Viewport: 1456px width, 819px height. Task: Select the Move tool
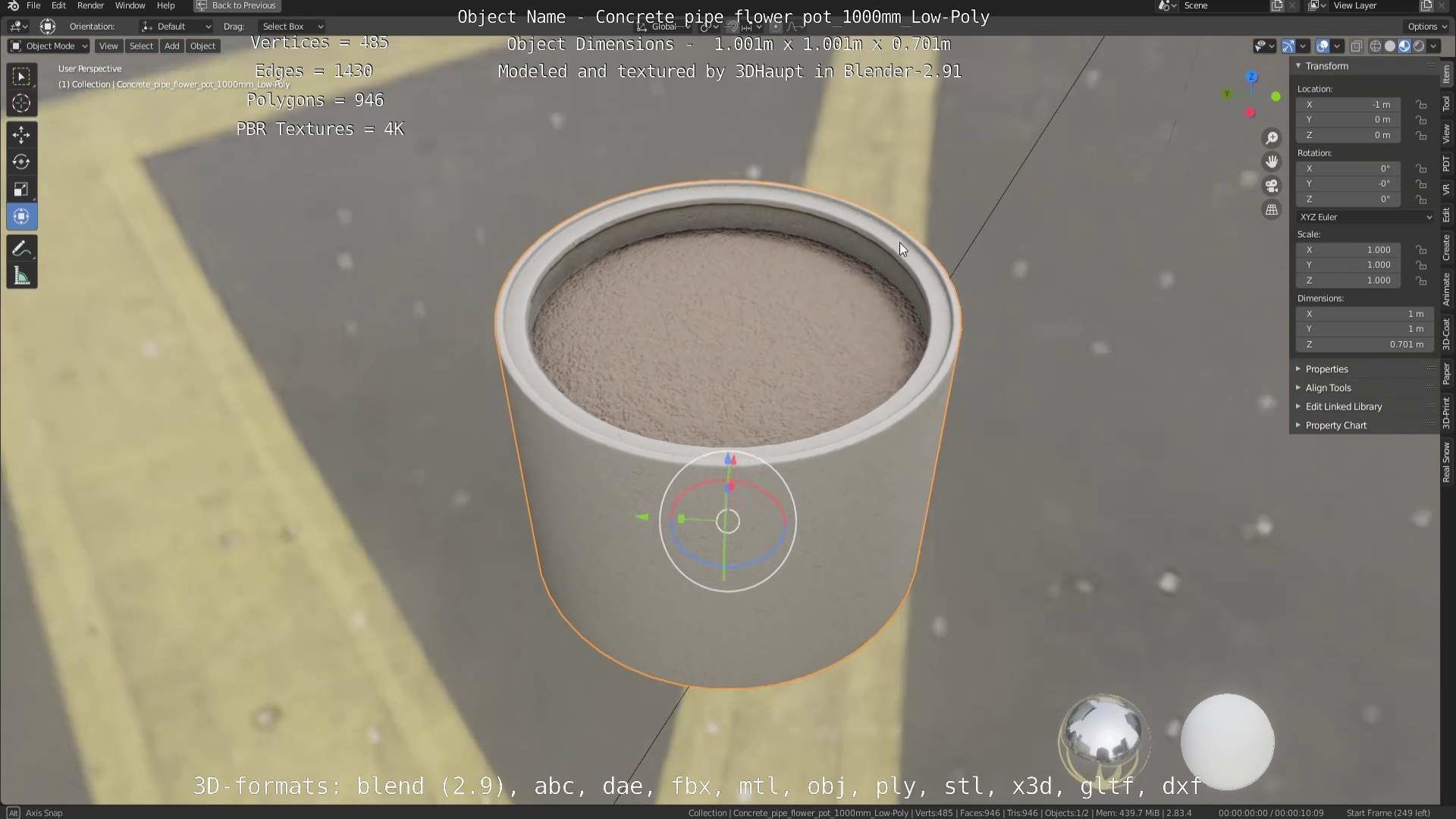coord(21,135)
